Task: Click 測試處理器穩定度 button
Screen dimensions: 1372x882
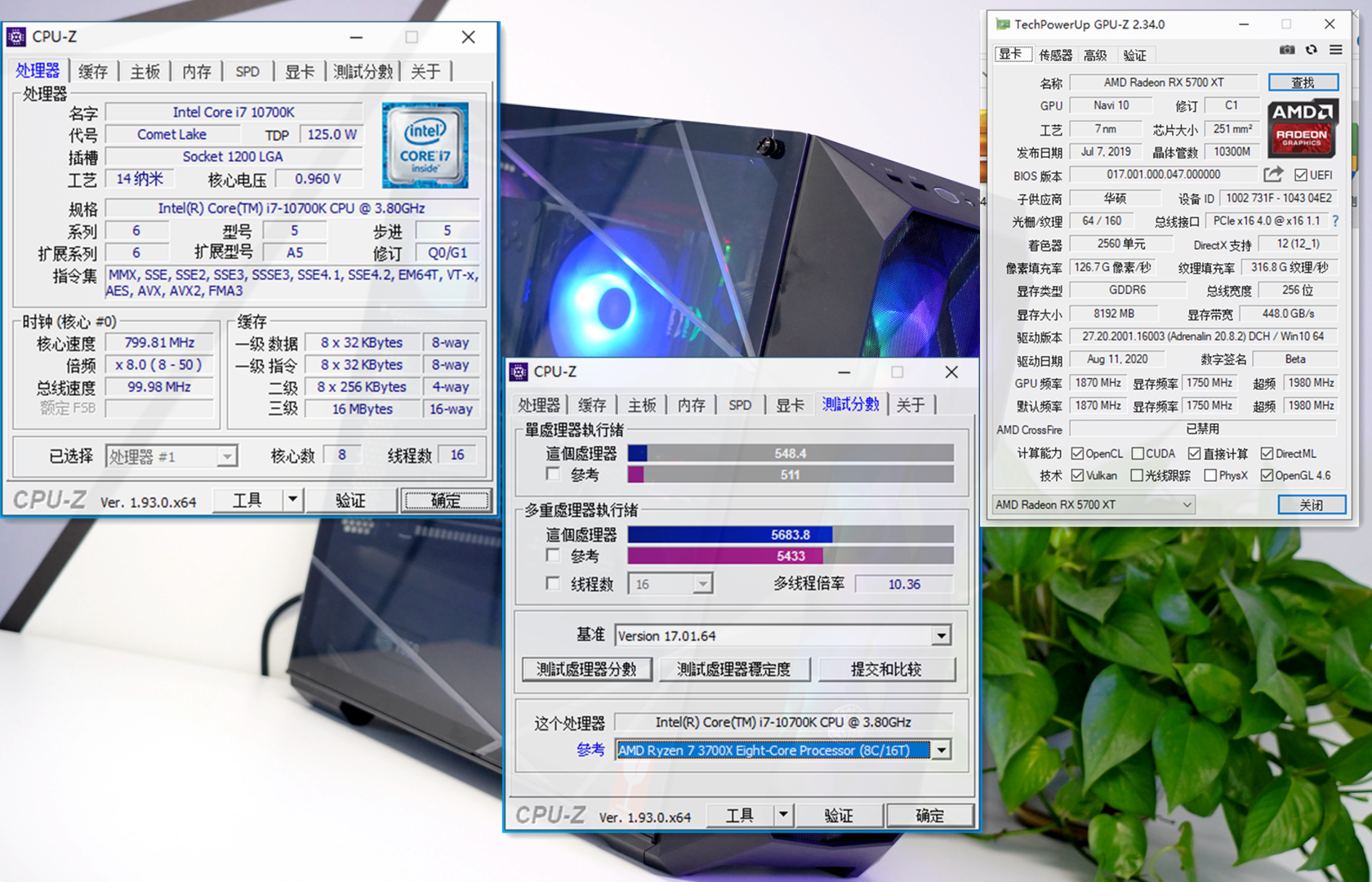Action: coord(733,670)
